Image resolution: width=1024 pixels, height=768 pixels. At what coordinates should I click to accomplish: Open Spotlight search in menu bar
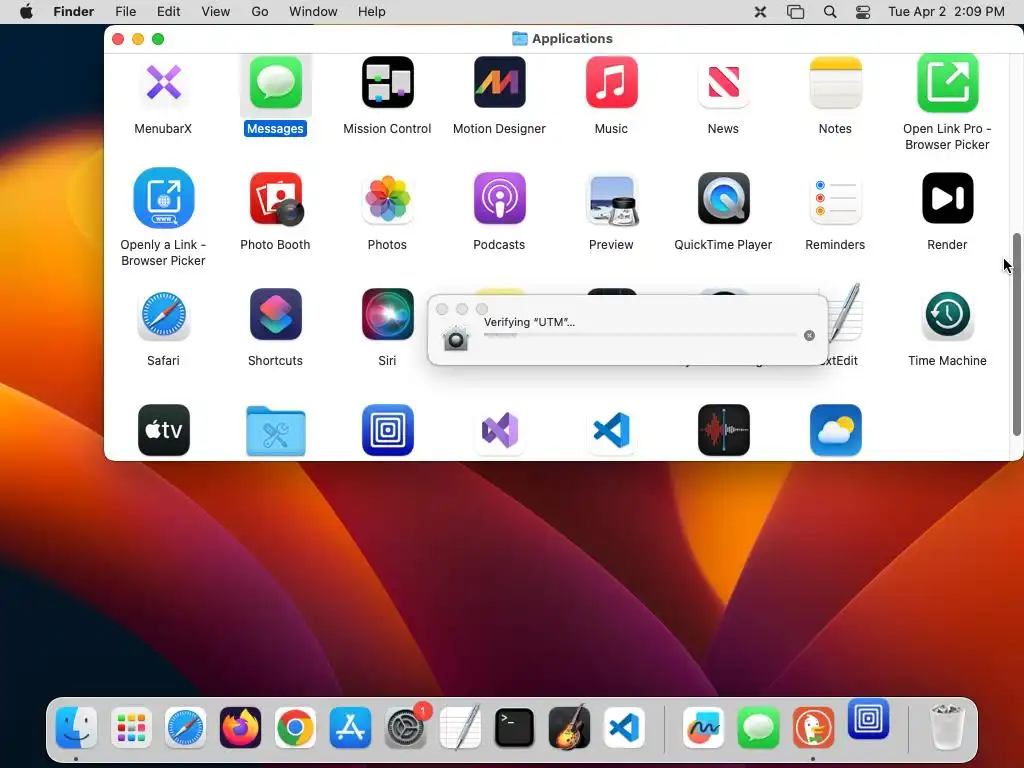[830, 12]
